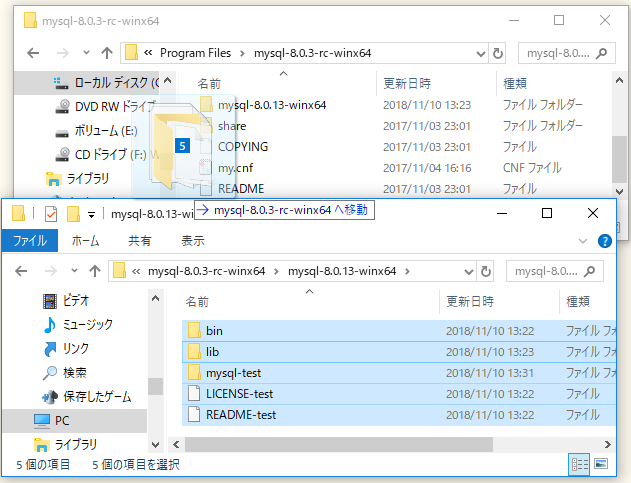Image resolution: width=631 pixels, height=483 pixels.
Task: Select ミュージック in the front window's tree
Action: coord(78,324)
